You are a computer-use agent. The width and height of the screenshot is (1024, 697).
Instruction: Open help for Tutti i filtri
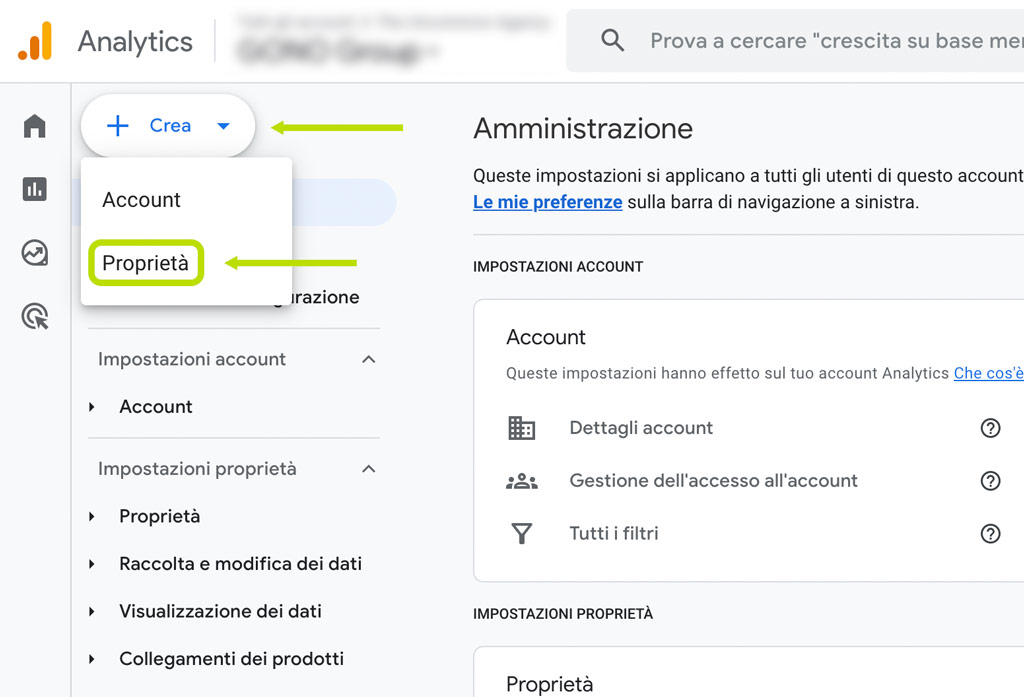tap(990, 533)
